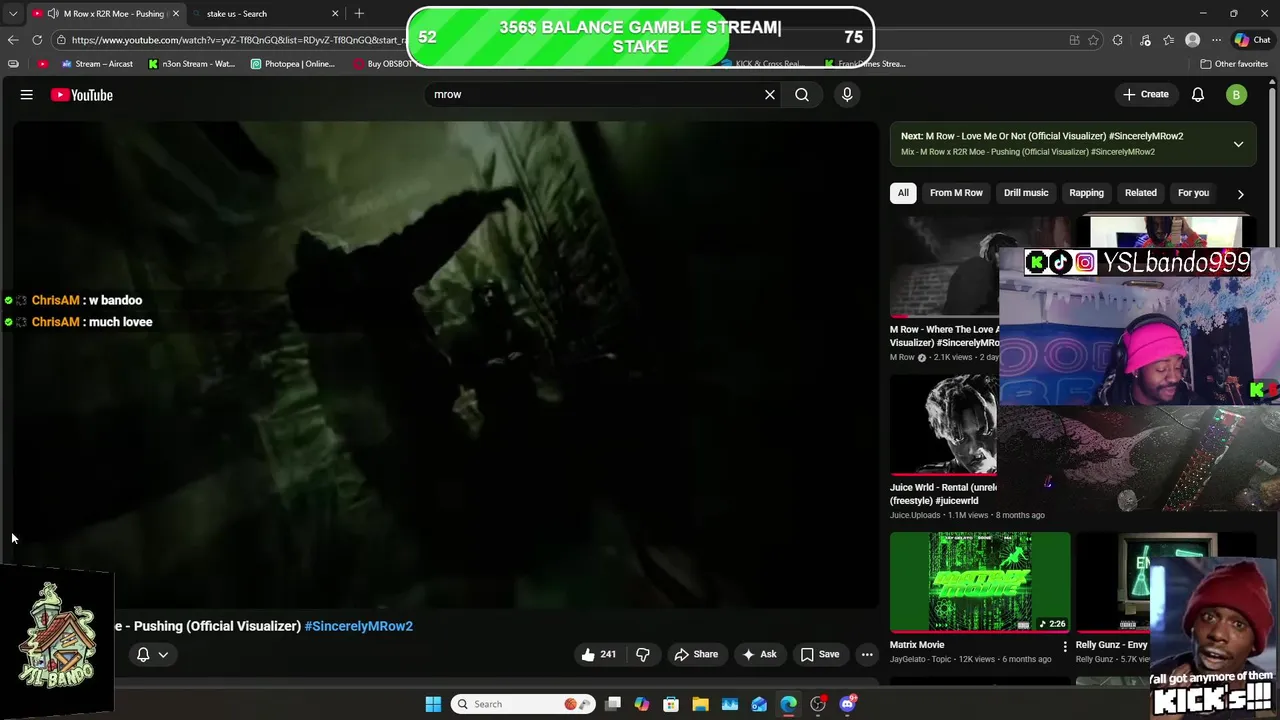Image resolution: width=1280 pixels, height=720 pixels.
Task: Click the browser address bar URL
Action: [237, 40]
